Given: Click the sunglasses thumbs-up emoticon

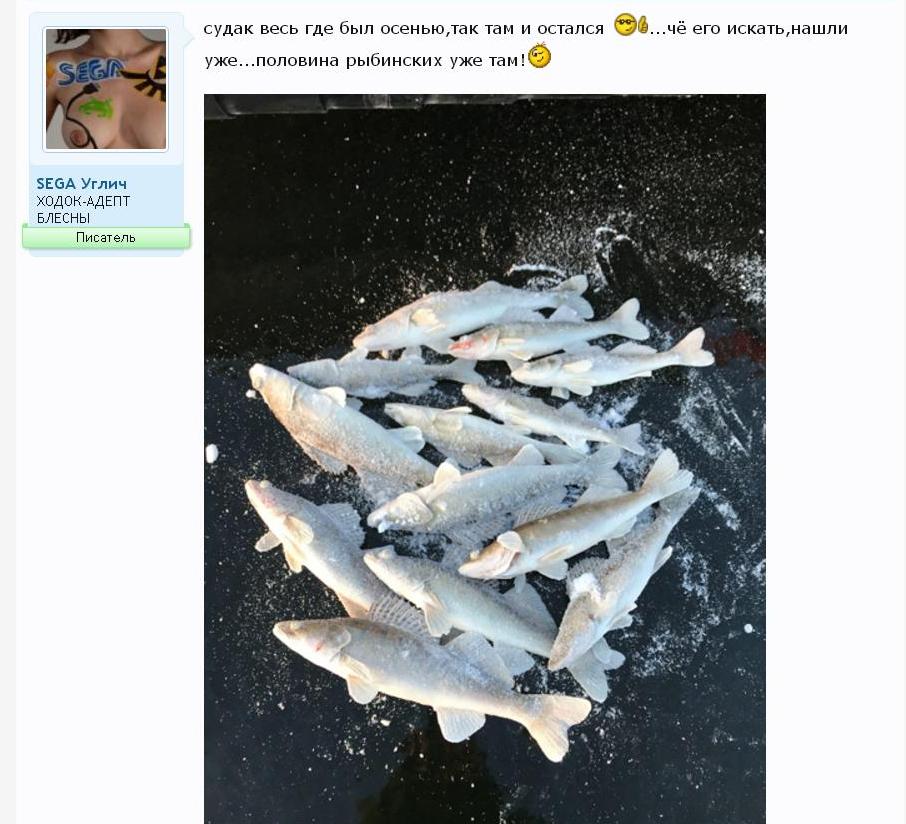Looking at the screenshot, I should point(631,25).
